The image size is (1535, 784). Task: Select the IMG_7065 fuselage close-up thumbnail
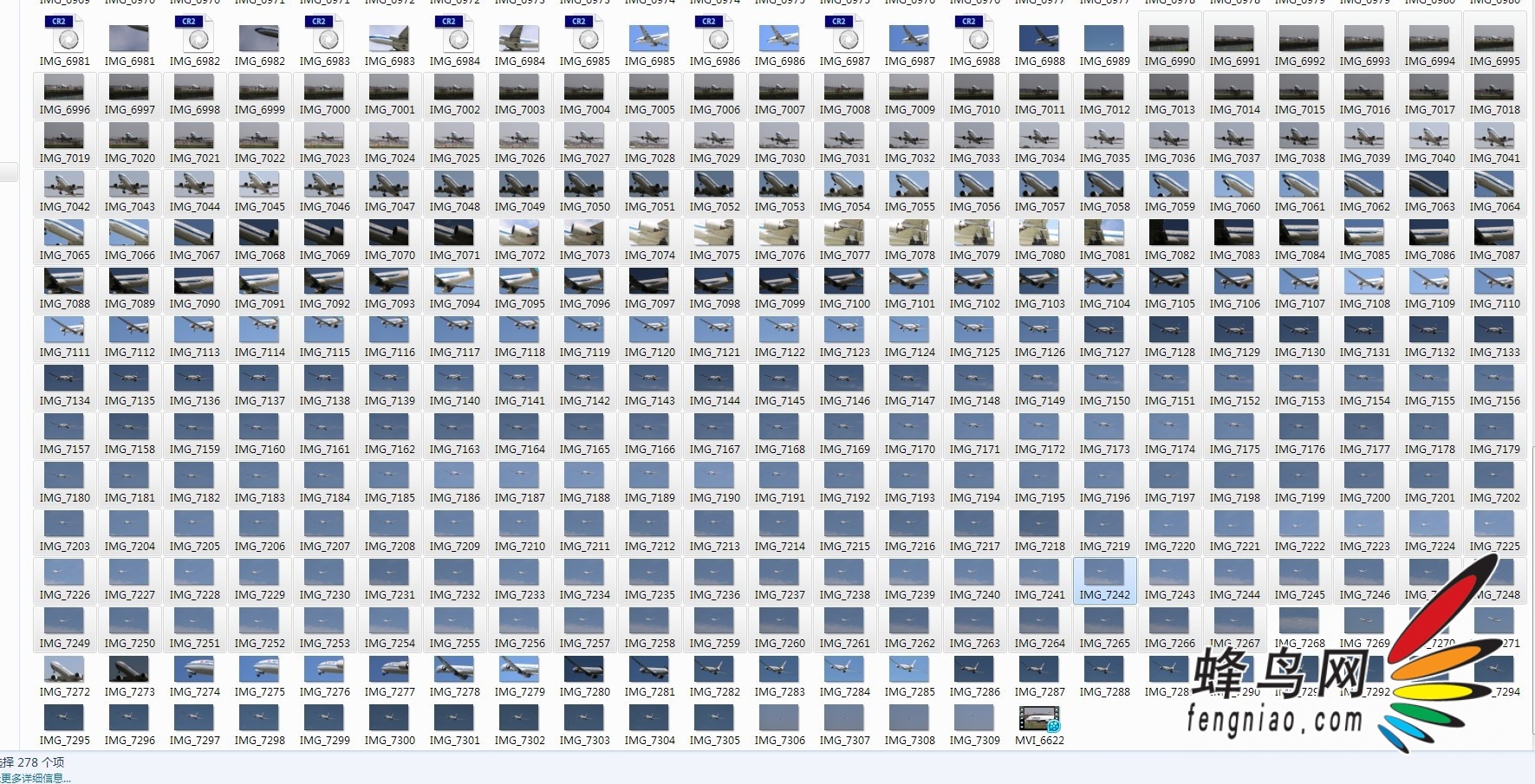tap(64, 232)
